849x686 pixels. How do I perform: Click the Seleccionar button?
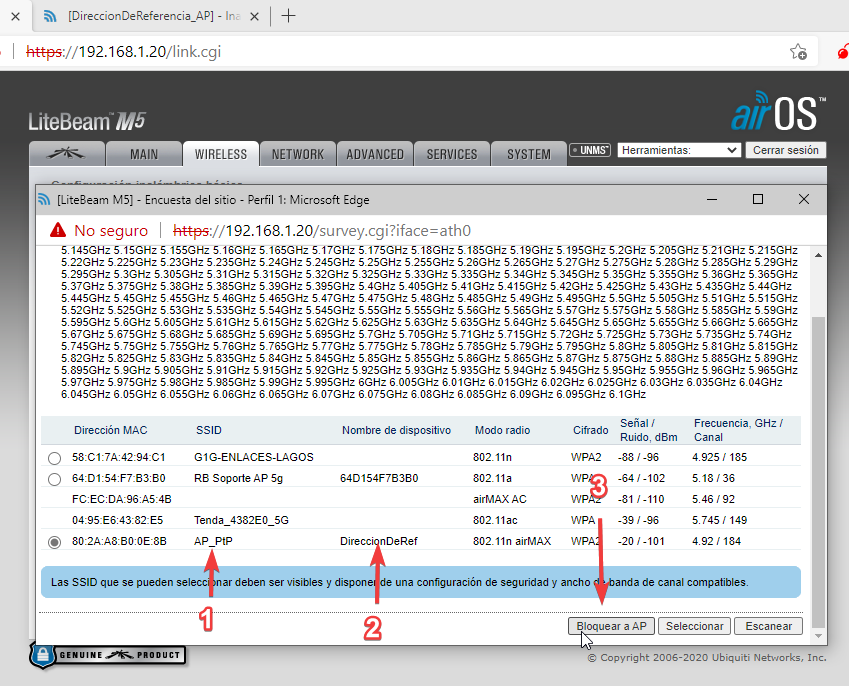coord(694,626)
